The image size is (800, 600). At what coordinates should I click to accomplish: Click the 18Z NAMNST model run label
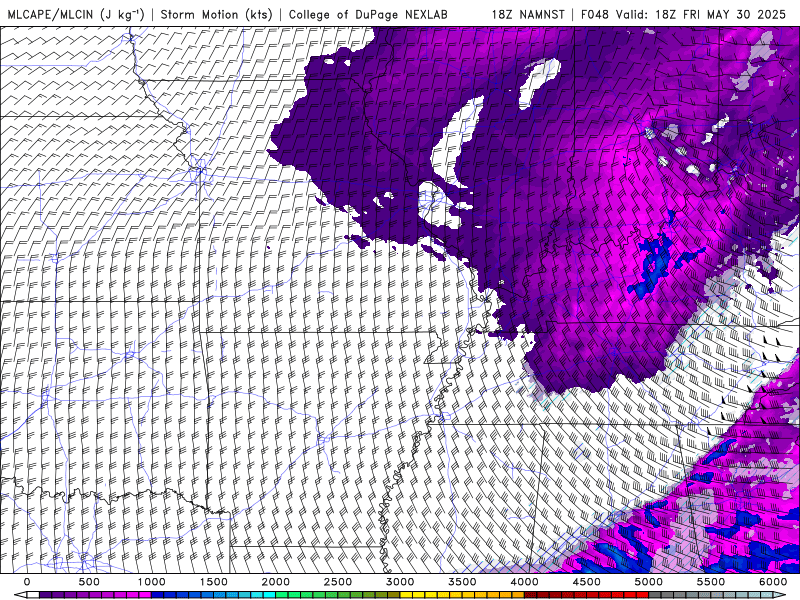click(528, 14)
